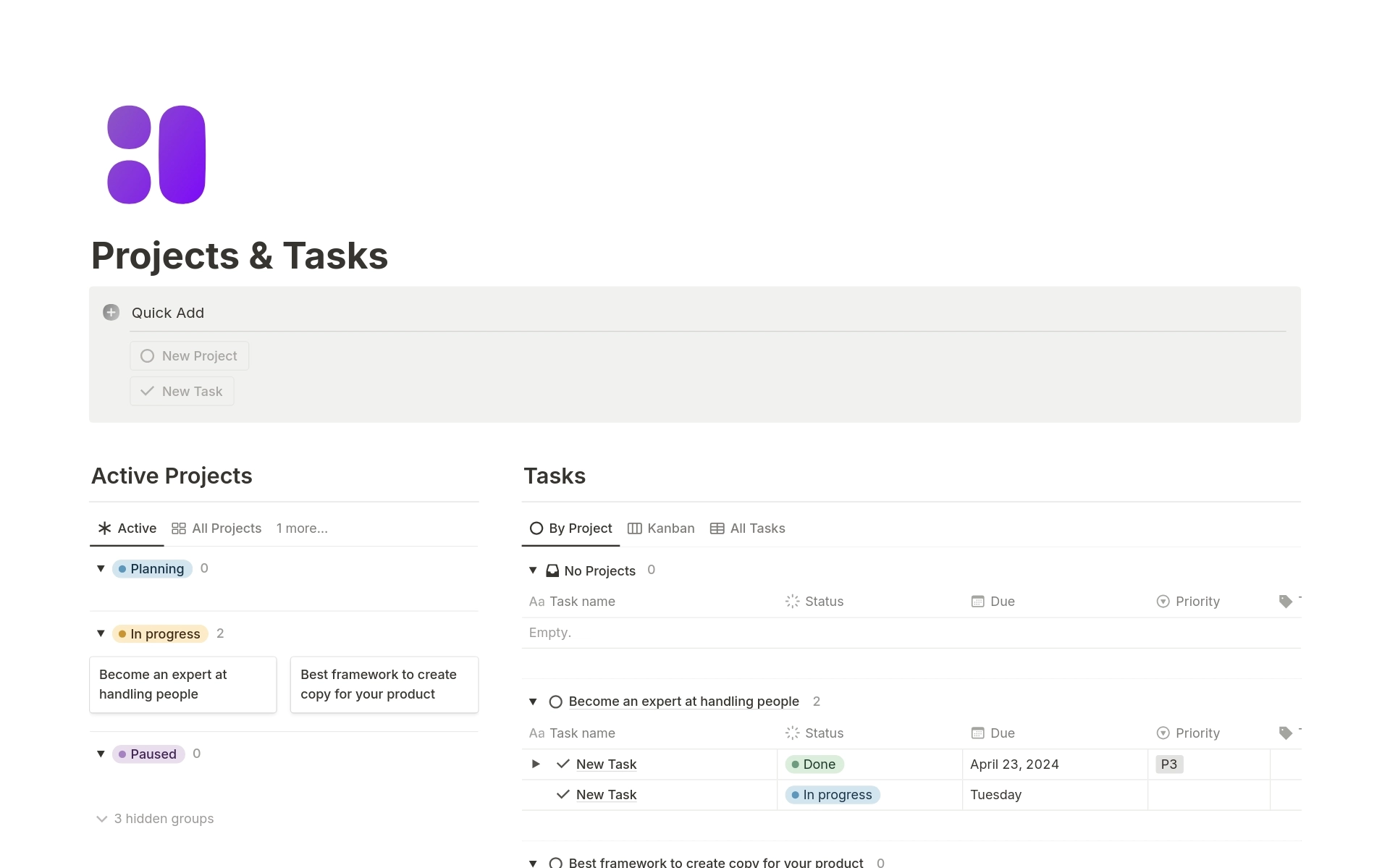Click the Due calendar icon in No Projects table
Image resolution: width=1390 pixels, height=868 pixels.
pos(978,602)
